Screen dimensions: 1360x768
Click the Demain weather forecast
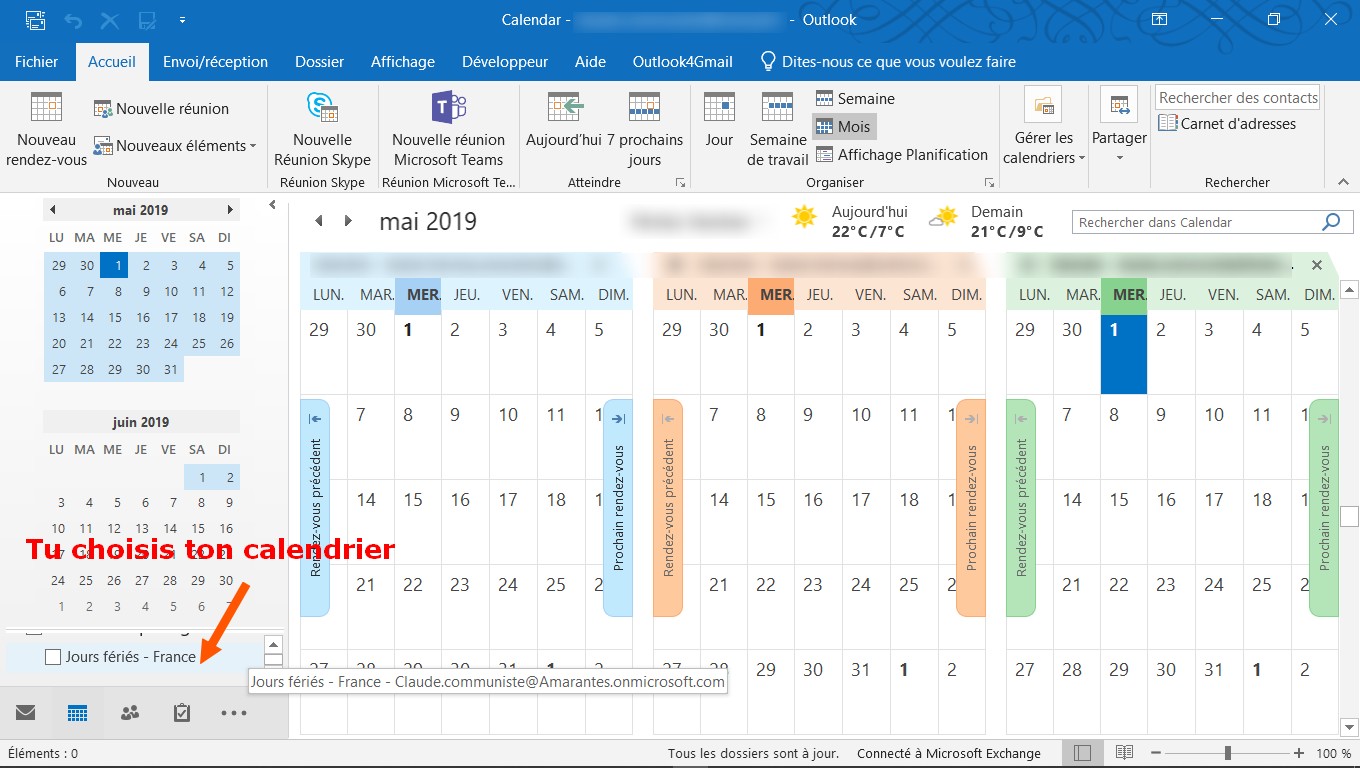986,222
